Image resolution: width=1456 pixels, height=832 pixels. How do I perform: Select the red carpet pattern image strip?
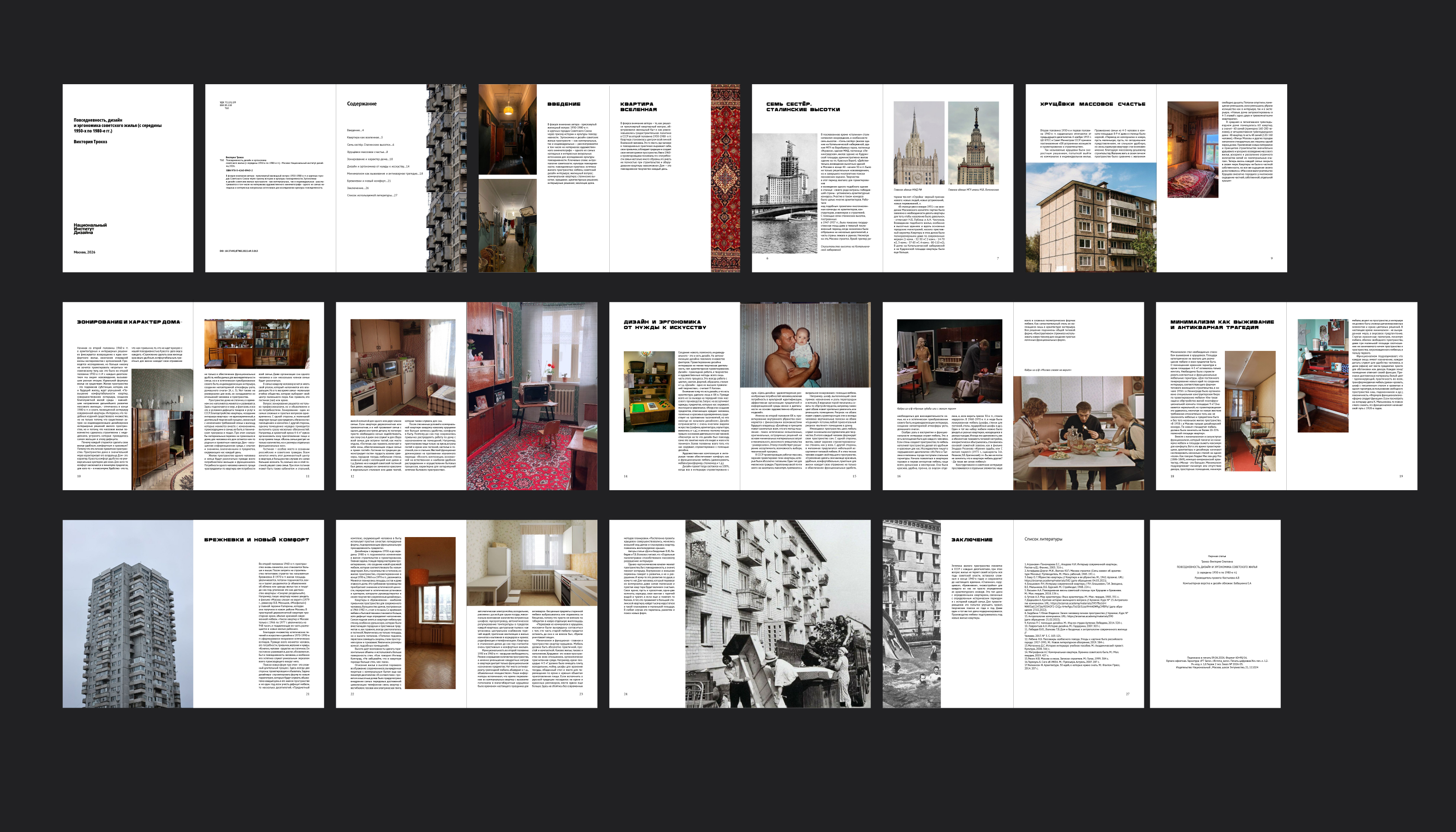coord(725,178)
